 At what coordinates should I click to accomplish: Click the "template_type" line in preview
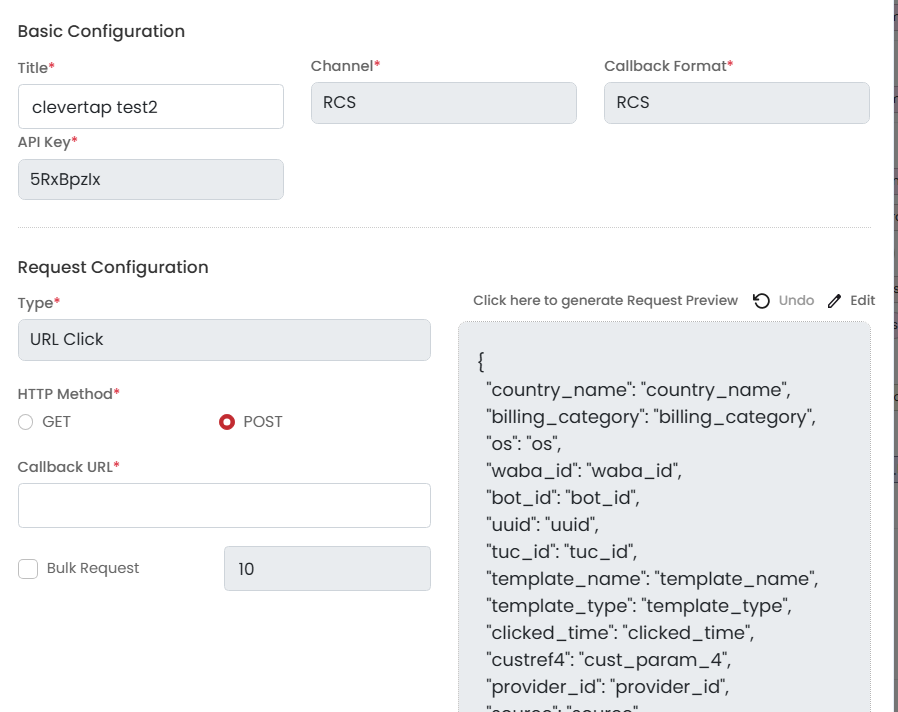pos(639,606)
